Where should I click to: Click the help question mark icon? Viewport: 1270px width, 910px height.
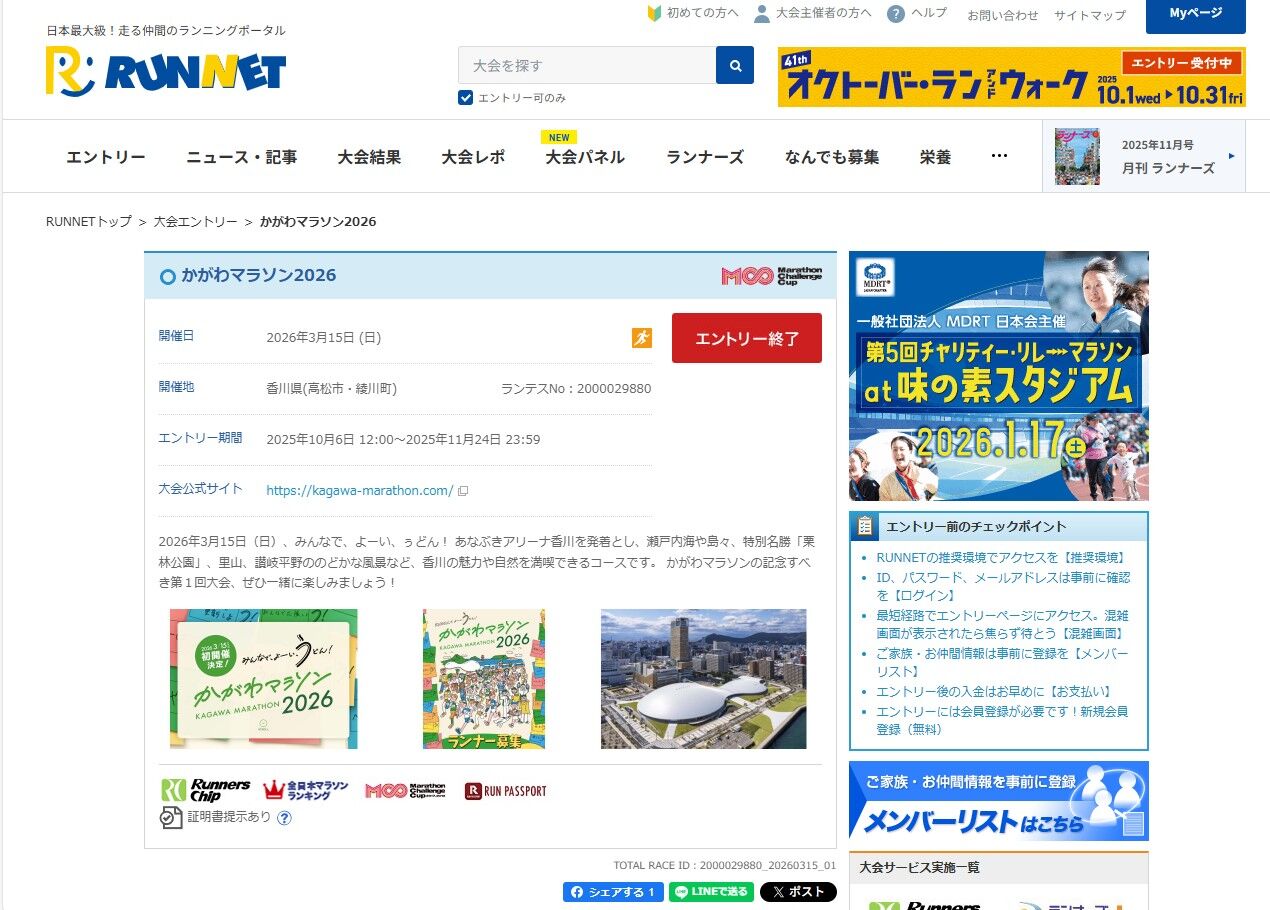(x=896, y=14)
